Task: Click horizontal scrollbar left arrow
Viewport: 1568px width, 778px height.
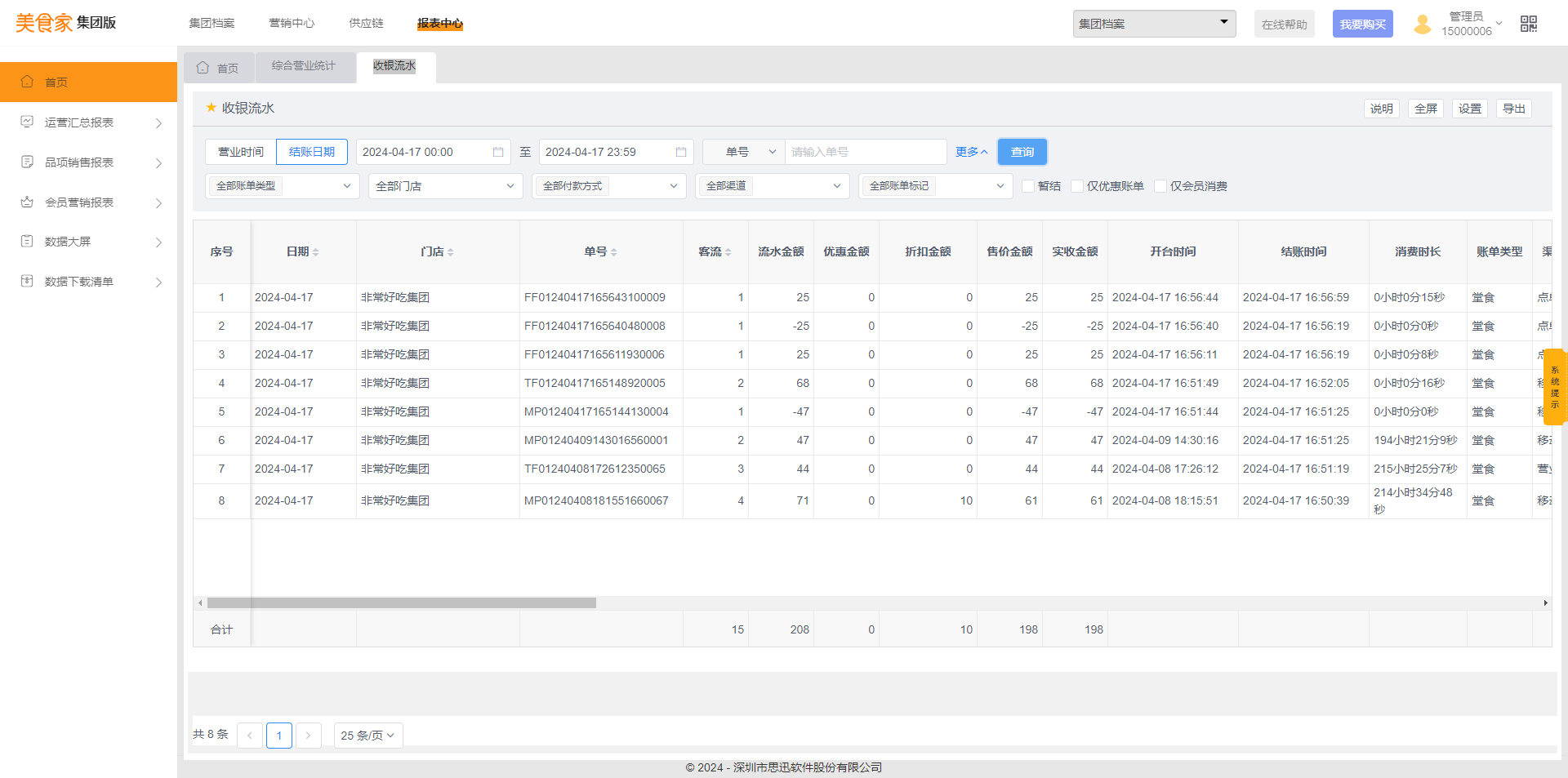Action: [201, 603]
